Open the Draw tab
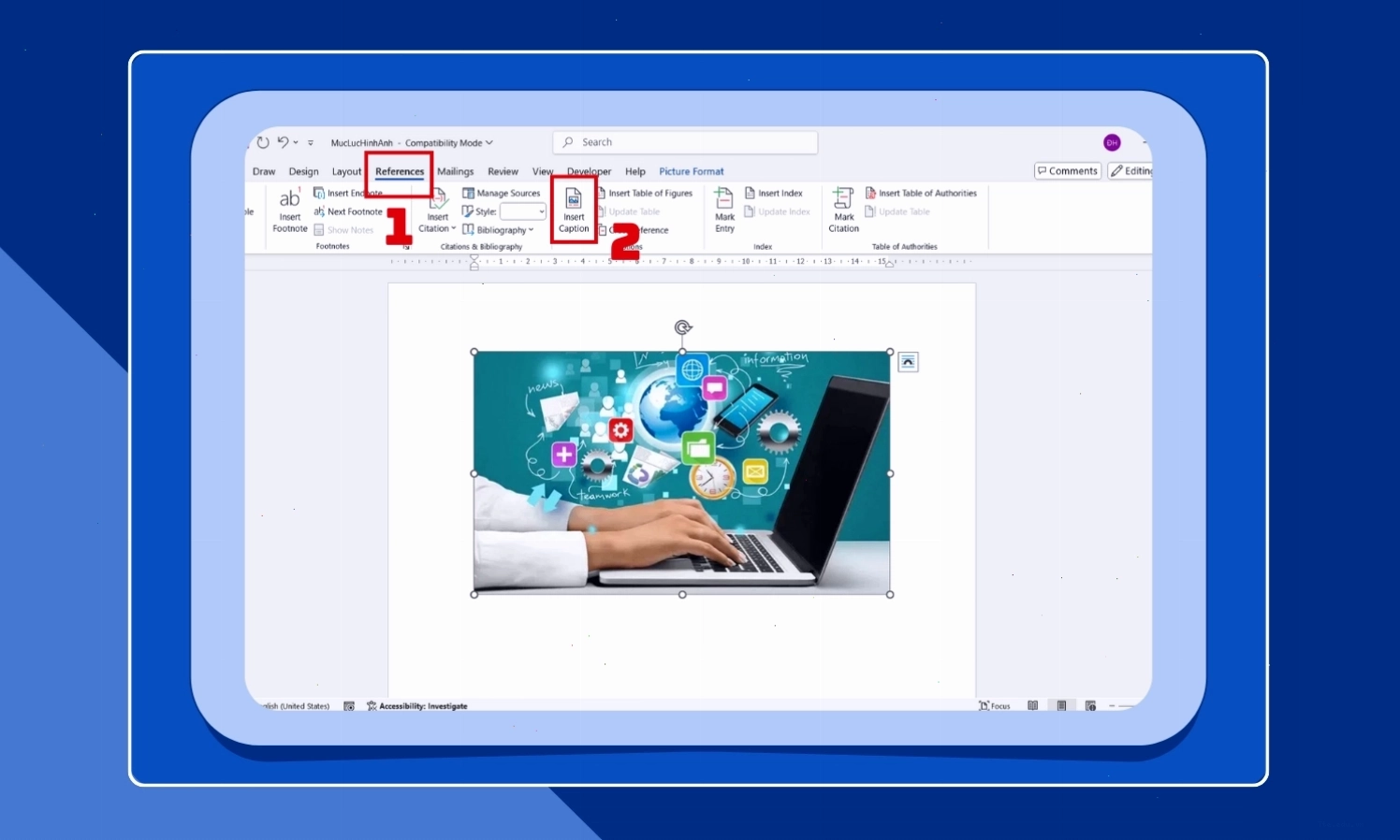1400x840 pixels. pyautogui.click(x=264, y=171)
